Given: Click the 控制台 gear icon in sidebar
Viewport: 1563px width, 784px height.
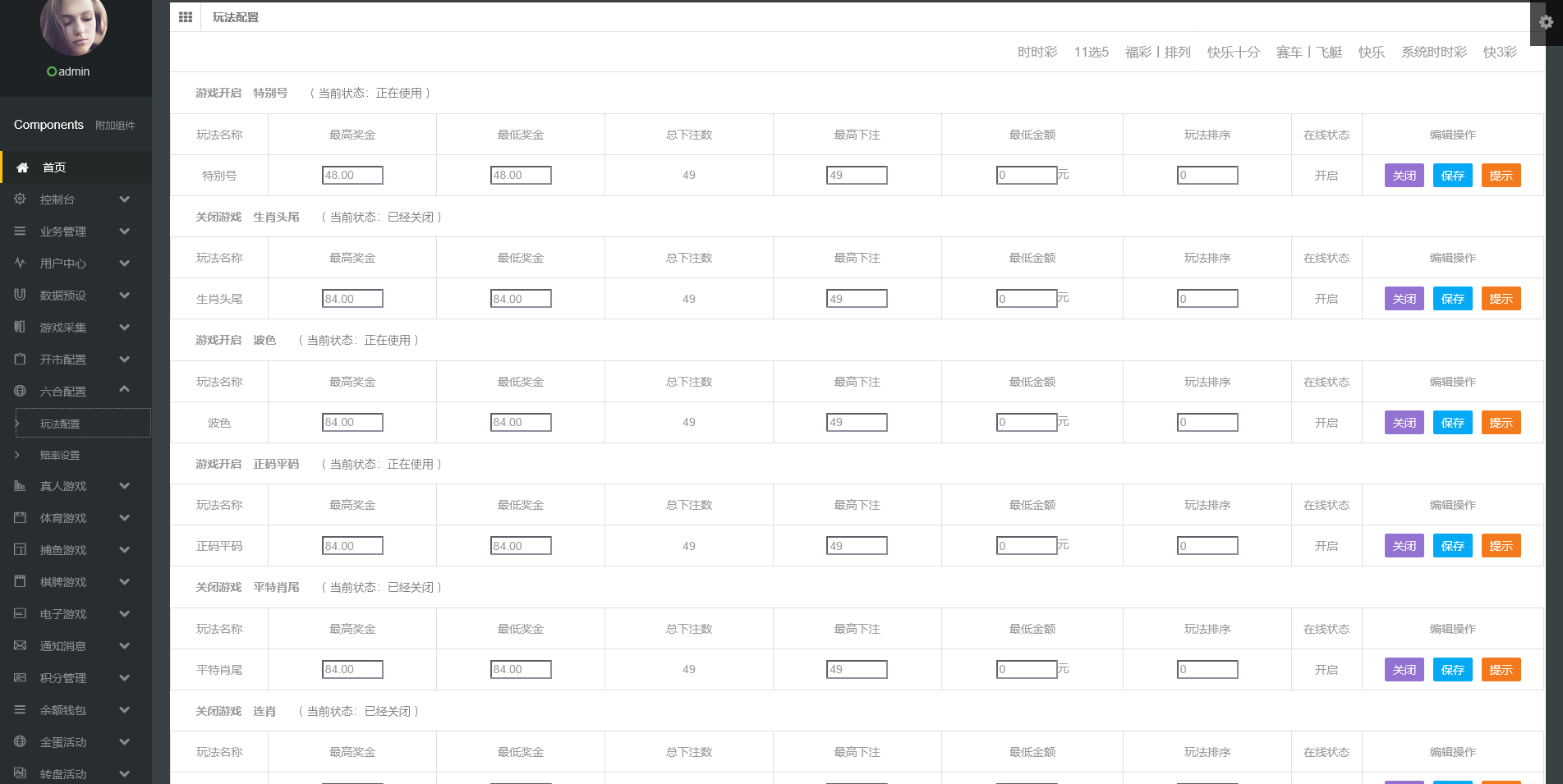Looking at the screenshot, I should [x=21, y=199].
